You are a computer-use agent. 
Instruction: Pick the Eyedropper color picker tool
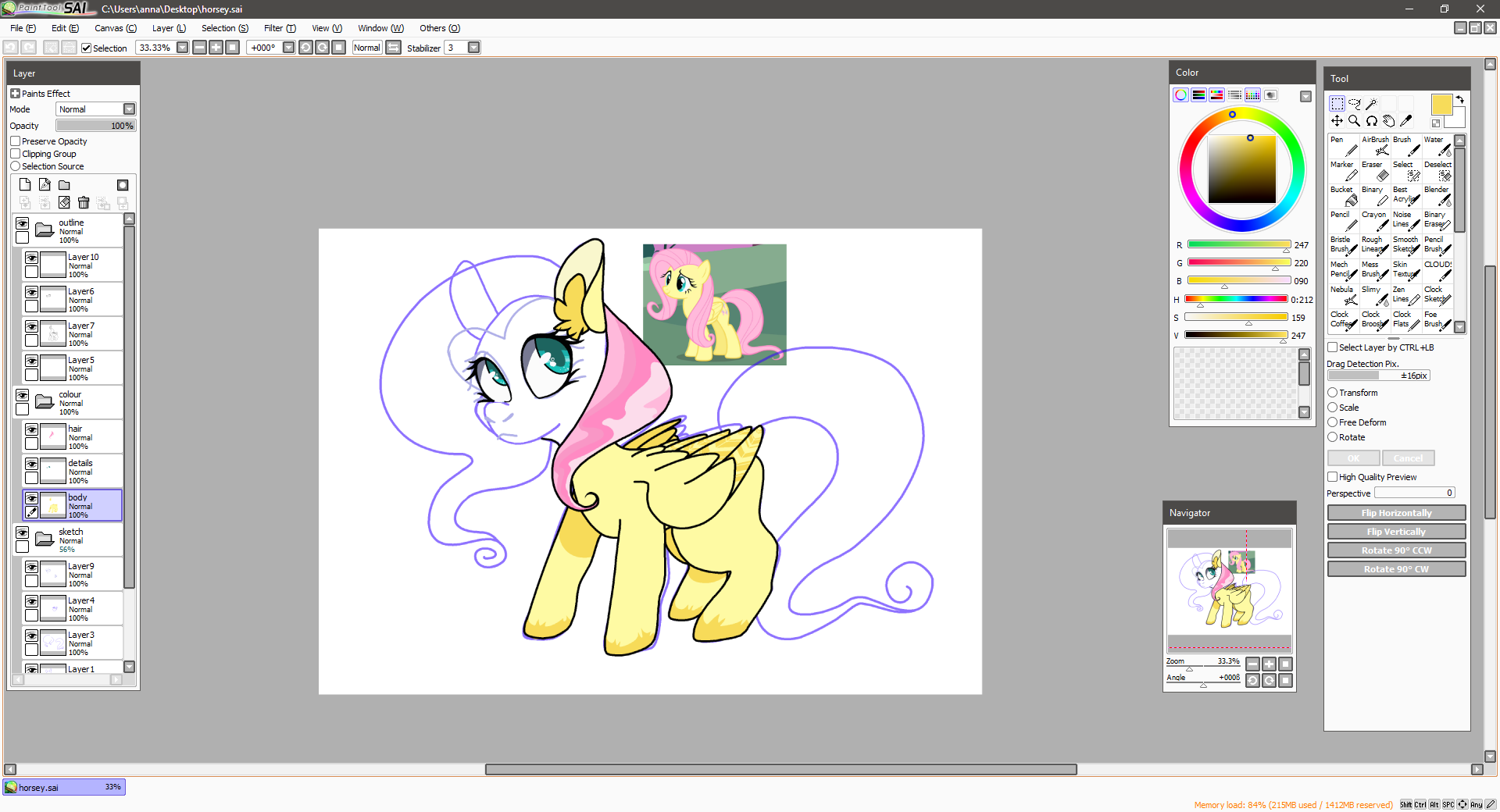(1406, 121)
